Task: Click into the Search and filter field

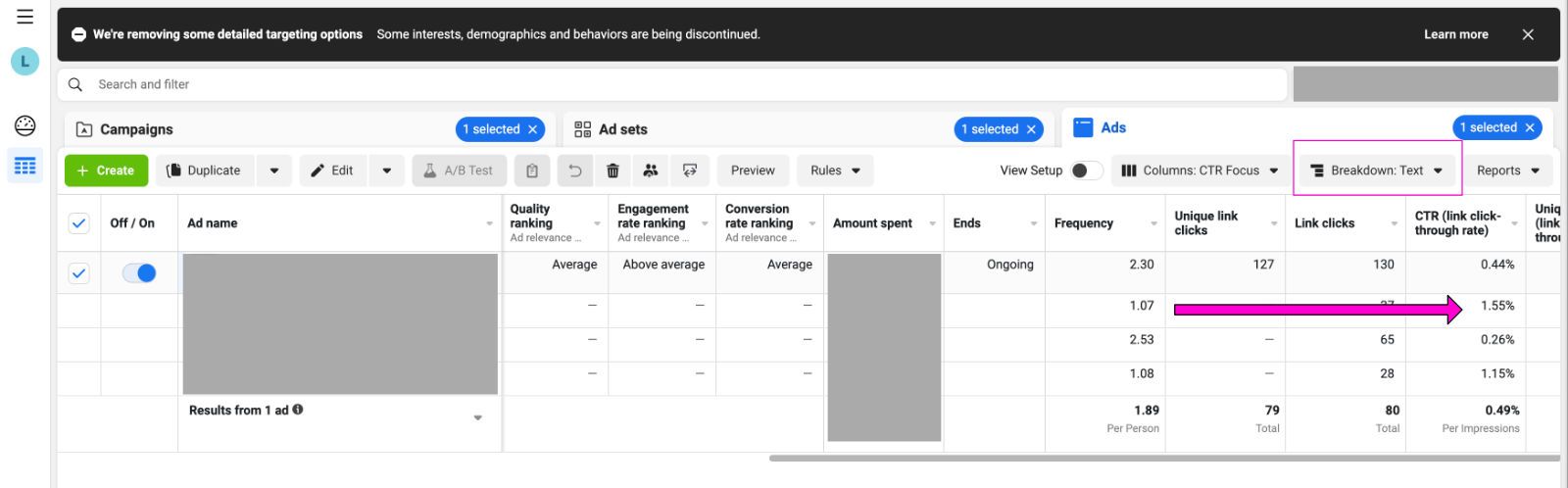Action: 672,84
